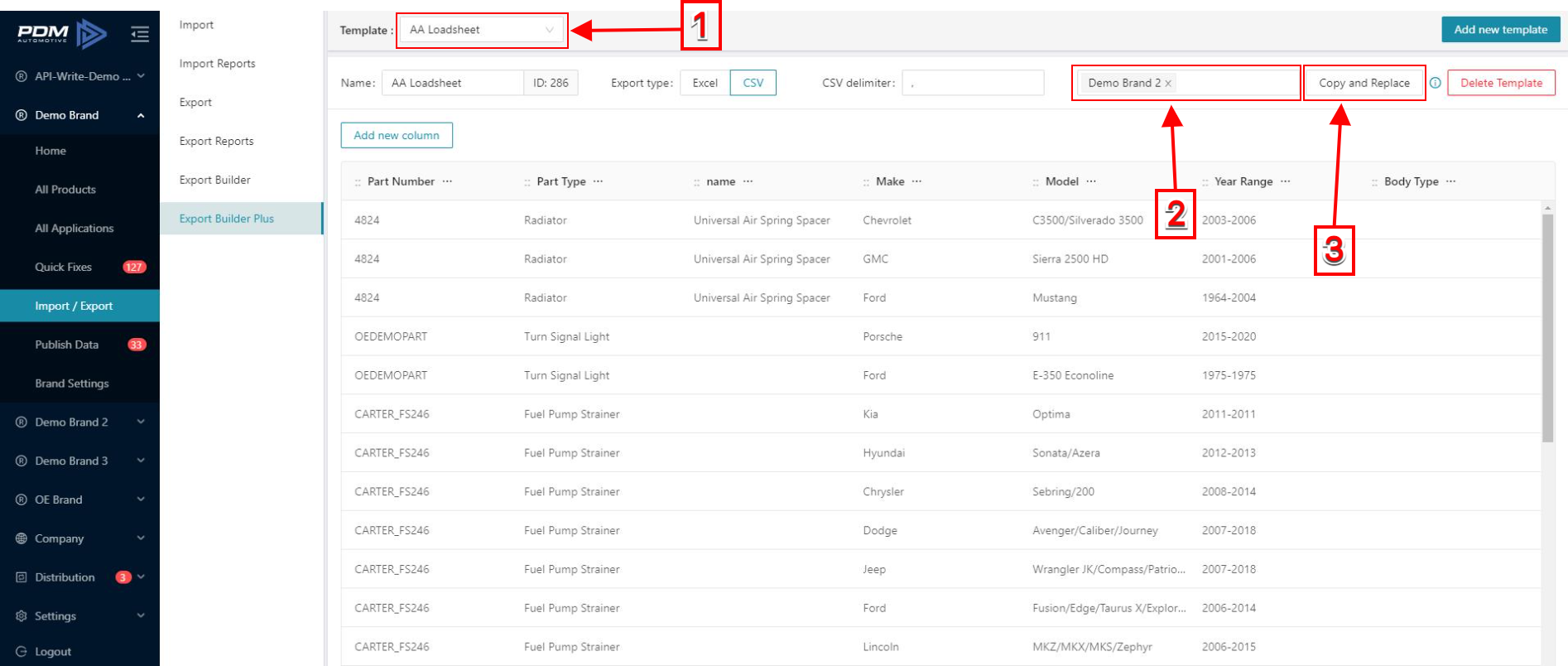Click the drag handle of Year Range column
The height and width of the screenshot is (666, 1568).
click(x=1205, y=182)
